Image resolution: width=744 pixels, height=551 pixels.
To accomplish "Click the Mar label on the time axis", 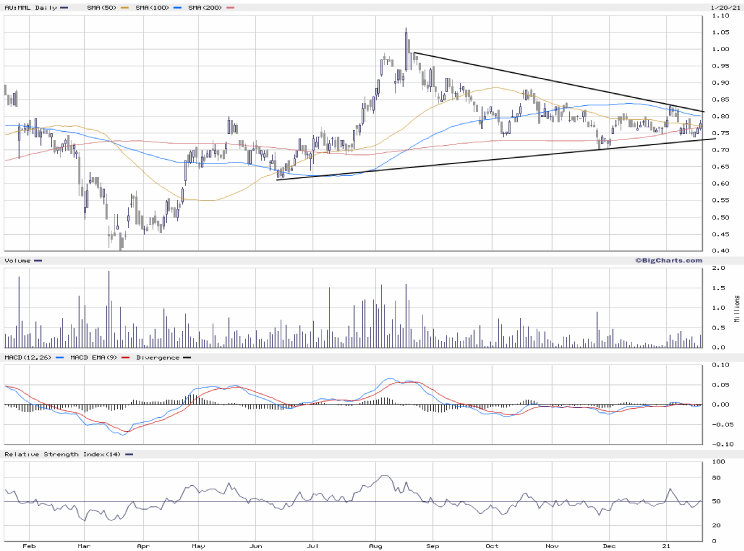I will tap(84, 548).
